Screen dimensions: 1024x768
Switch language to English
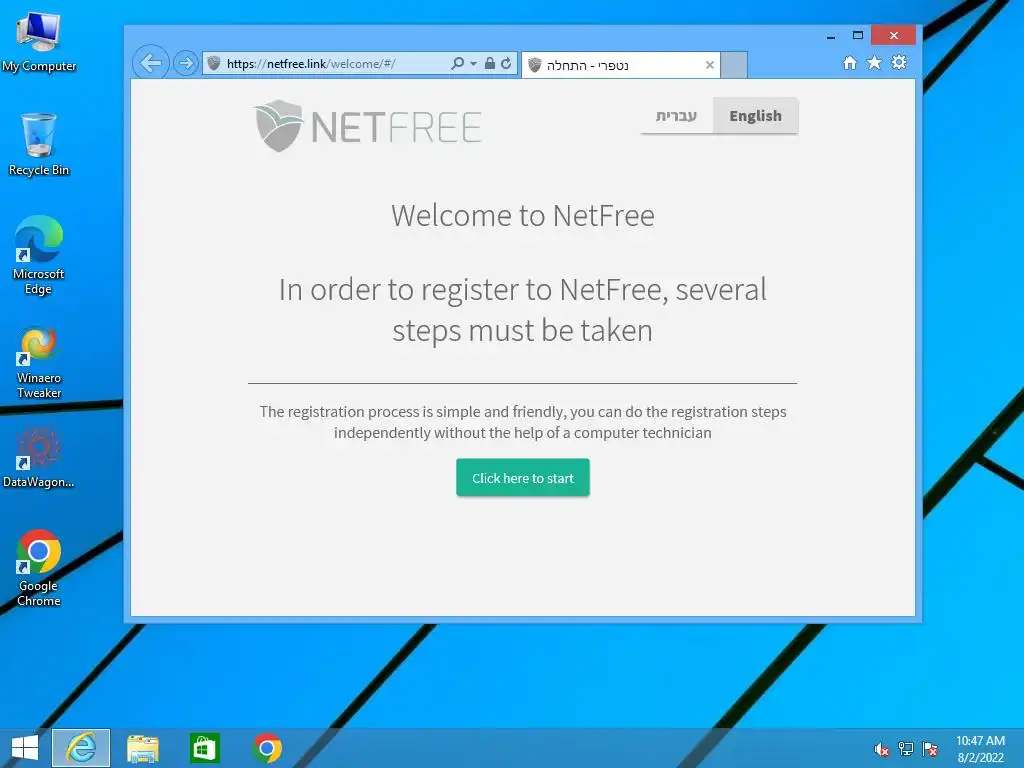756,116
